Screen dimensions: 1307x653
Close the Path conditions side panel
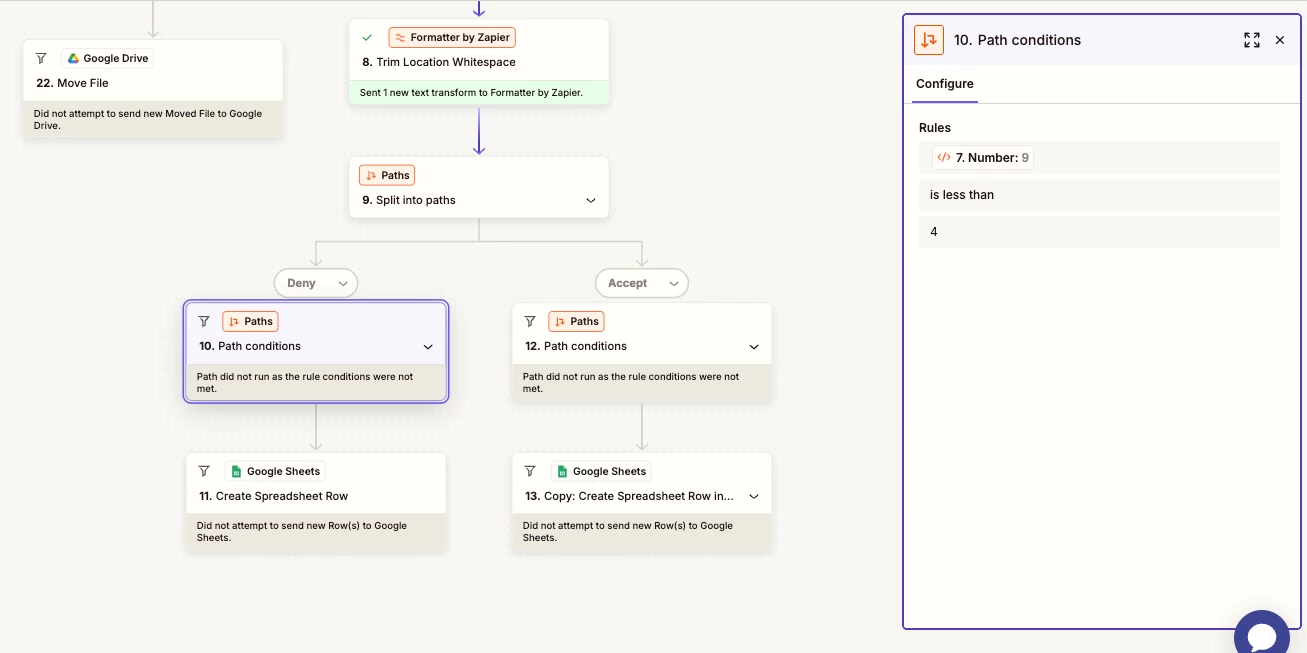(1280, 40)
